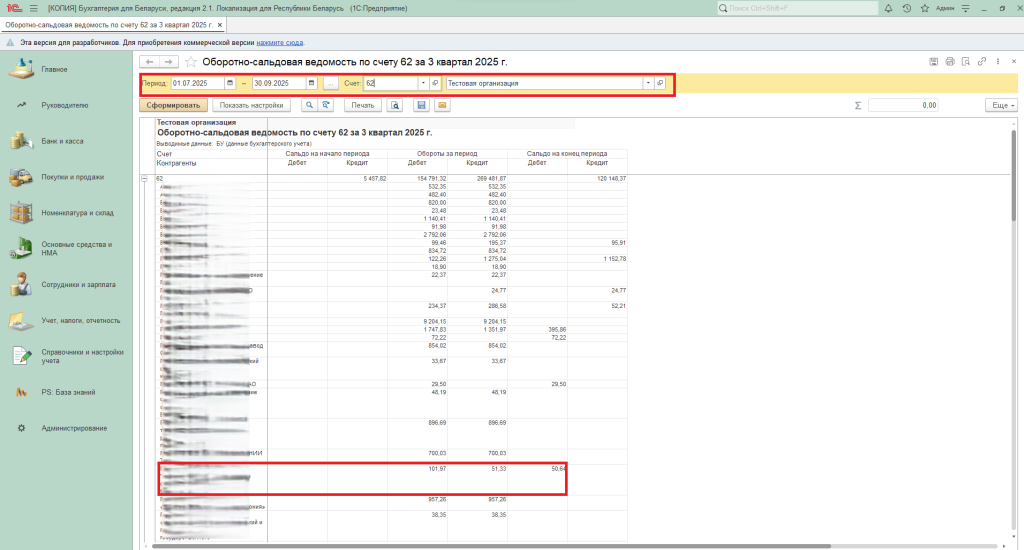This screenshot has height=550, width=1024.
Task: Open the Еще dropdown menu
Action: tap(1000, 105)
